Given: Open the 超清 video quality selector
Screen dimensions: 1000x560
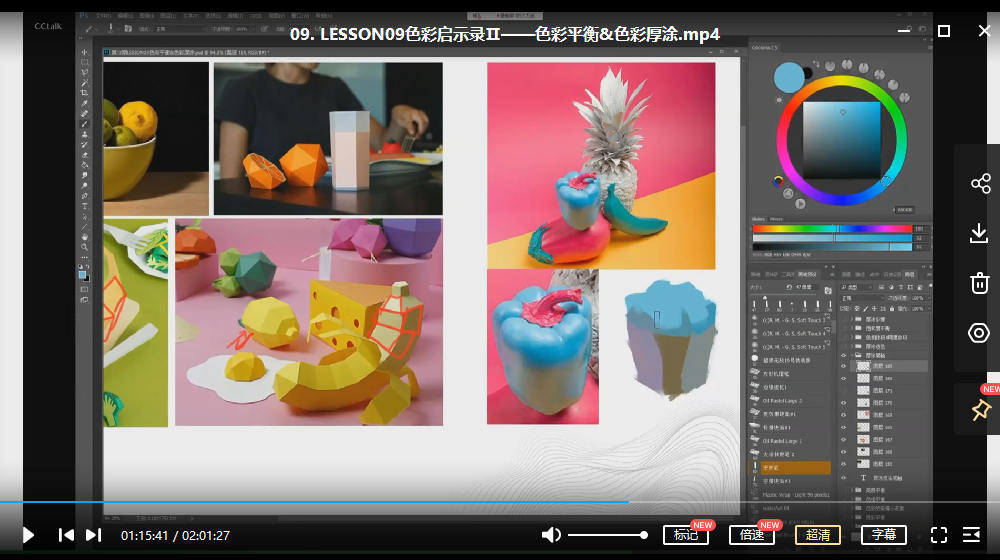Looking at the screenshot, I should tap(818, 535).
